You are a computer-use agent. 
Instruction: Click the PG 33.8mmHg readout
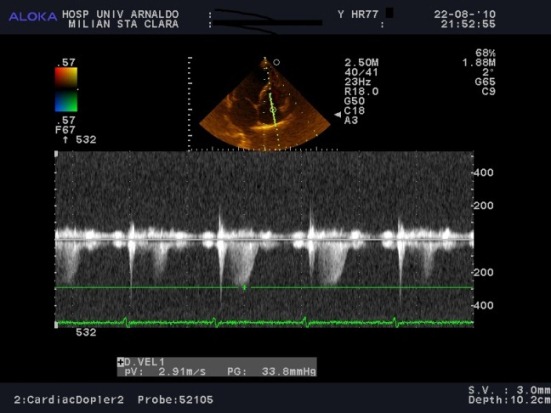pos(271,372)
